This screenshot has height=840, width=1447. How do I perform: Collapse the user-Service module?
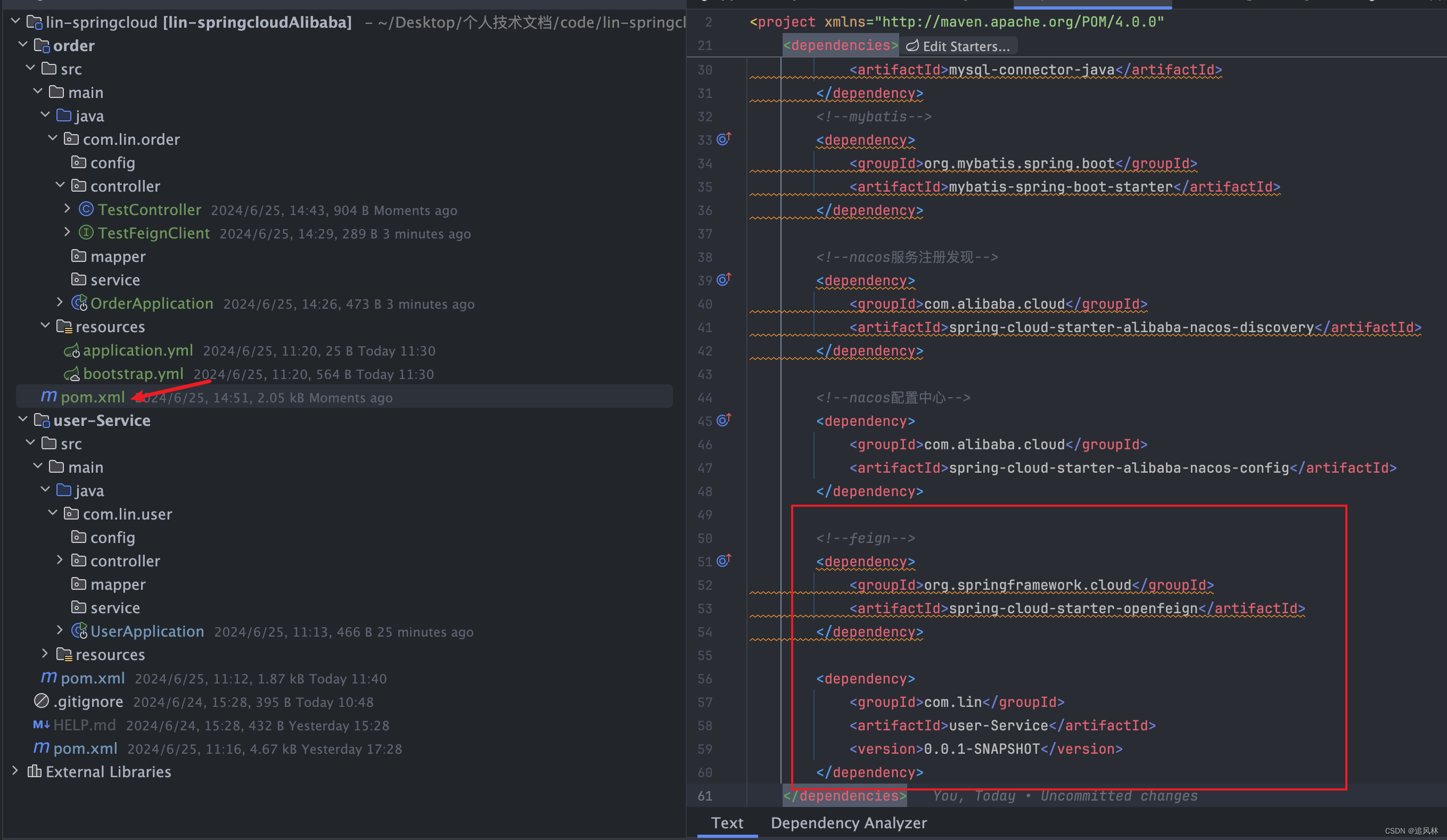coord(23,419)
